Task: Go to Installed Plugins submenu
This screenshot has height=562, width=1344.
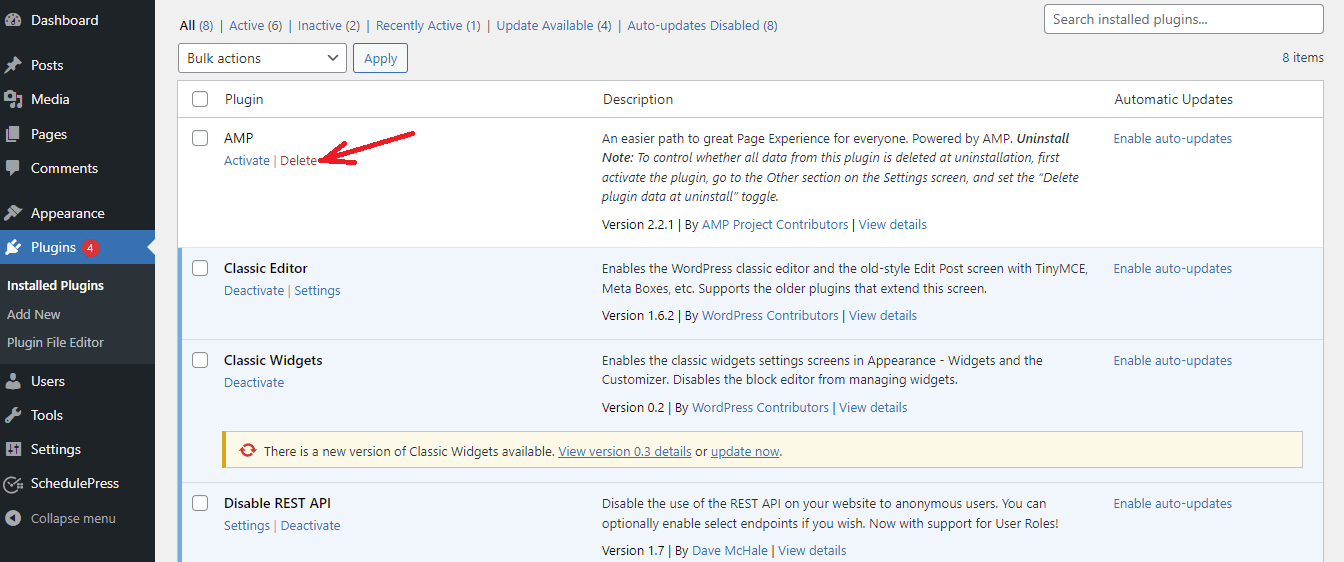Action: 55,285
